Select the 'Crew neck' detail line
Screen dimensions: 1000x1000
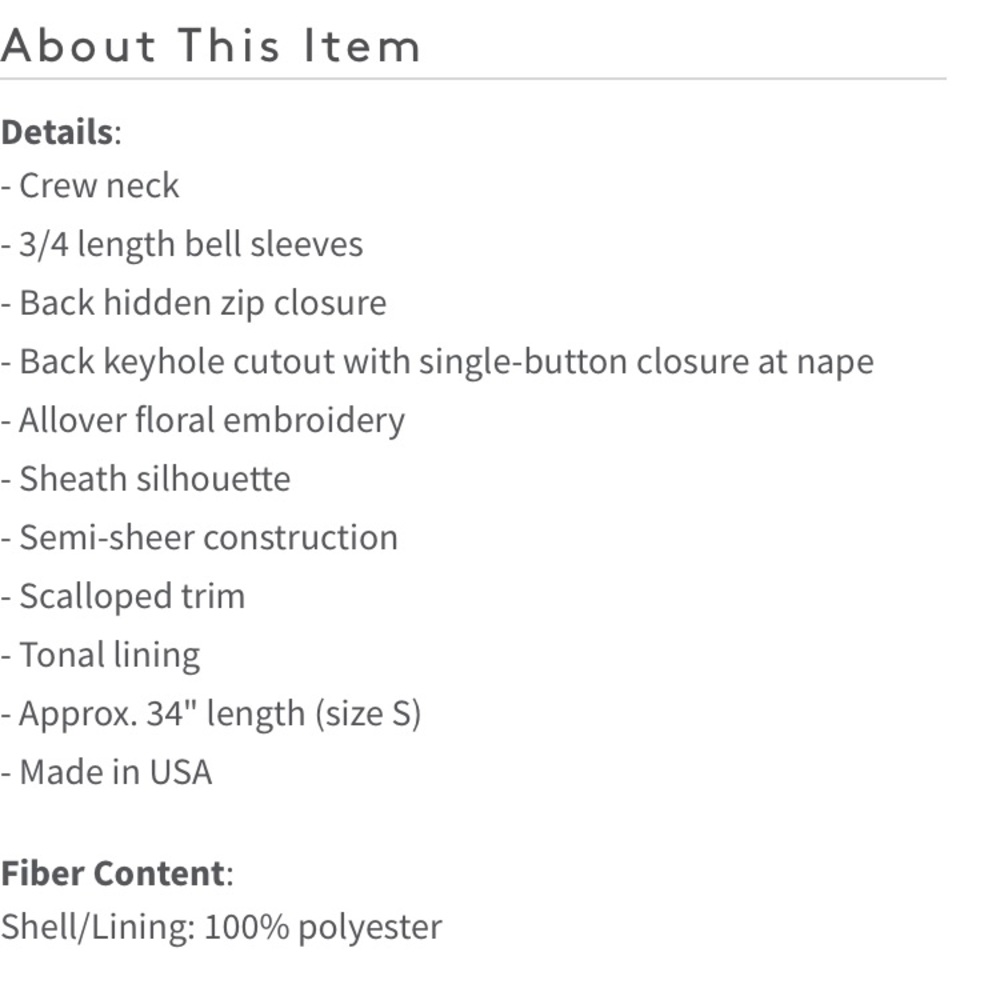[x=98, y=186]
